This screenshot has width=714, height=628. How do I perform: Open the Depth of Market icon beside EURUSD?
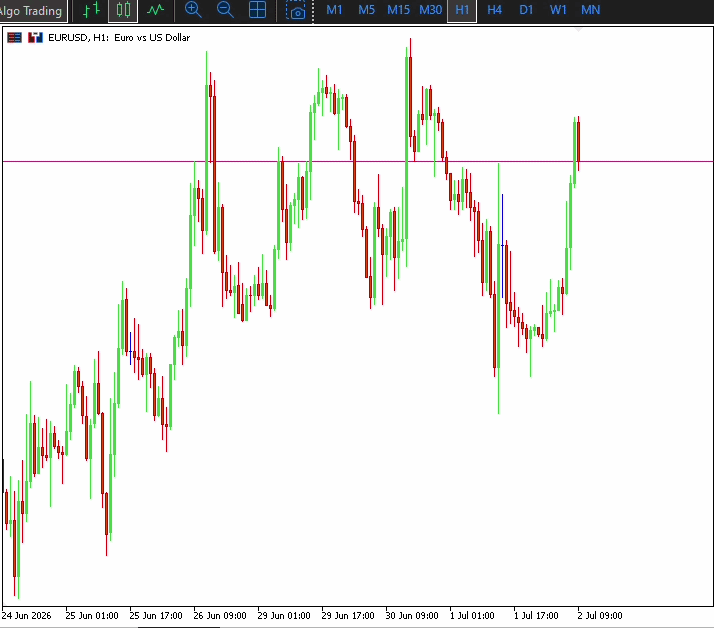14,38
